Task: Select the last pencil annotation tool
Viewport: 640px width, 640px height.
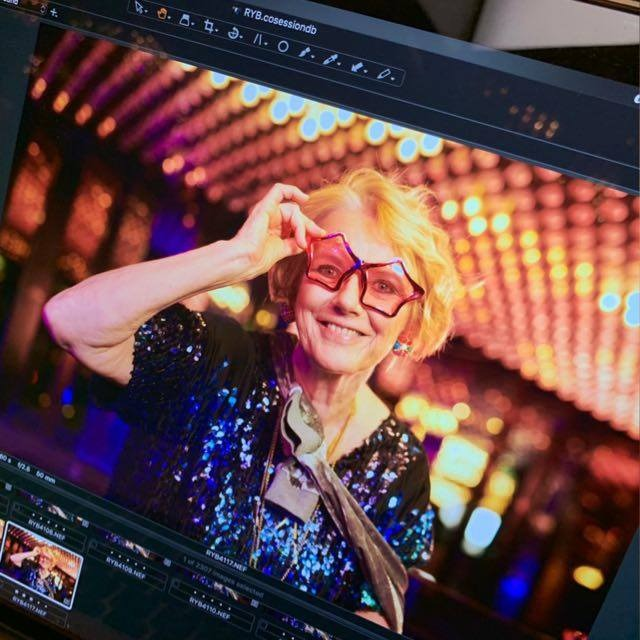Action: [x=383, y=74]
